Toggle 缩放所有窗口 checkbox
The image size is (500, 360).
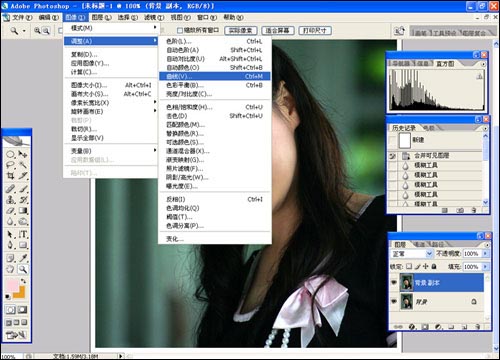pos(180,30)
